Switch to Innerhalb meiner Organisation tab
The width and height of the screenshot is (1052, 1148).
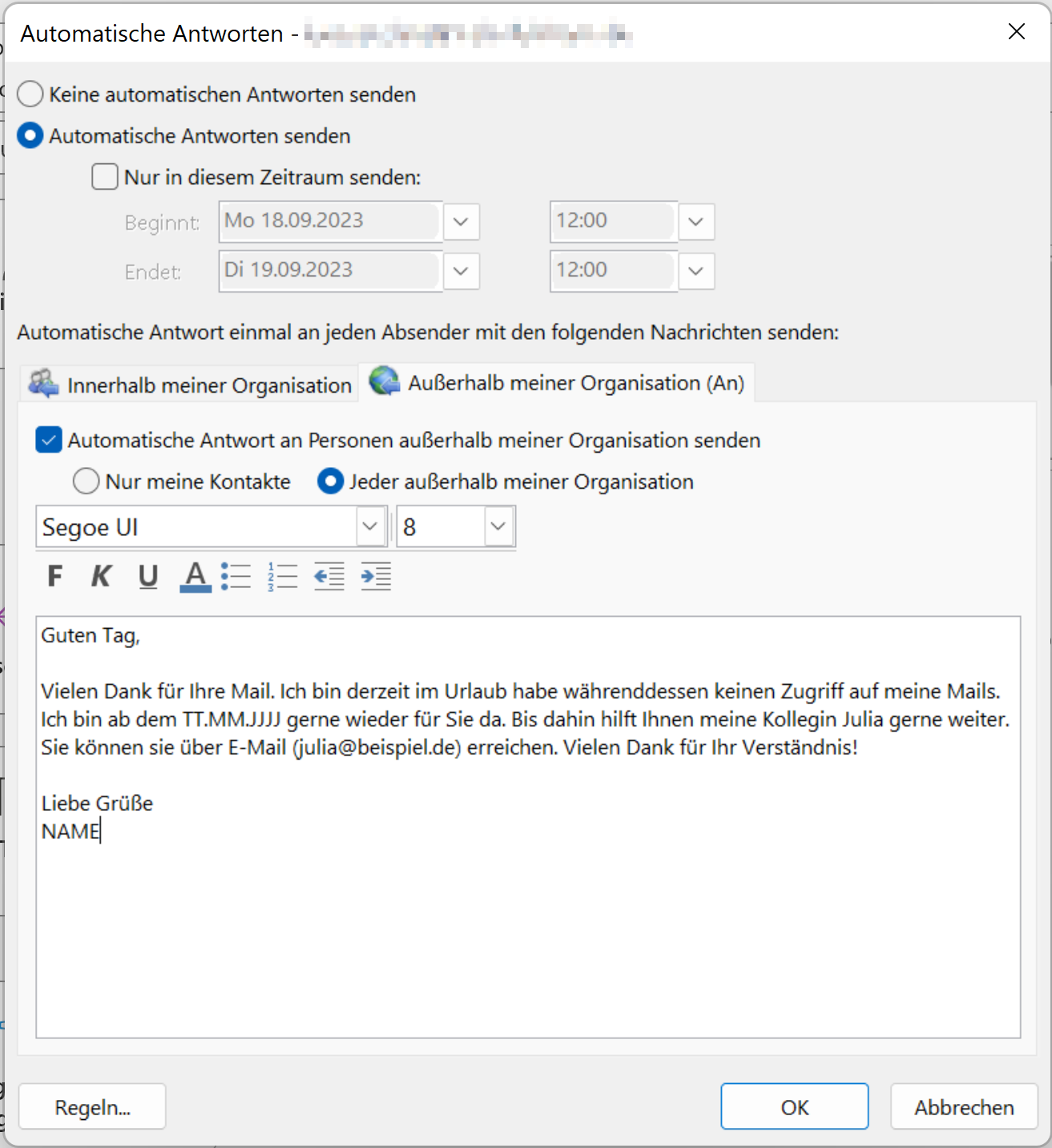point(191,385)
